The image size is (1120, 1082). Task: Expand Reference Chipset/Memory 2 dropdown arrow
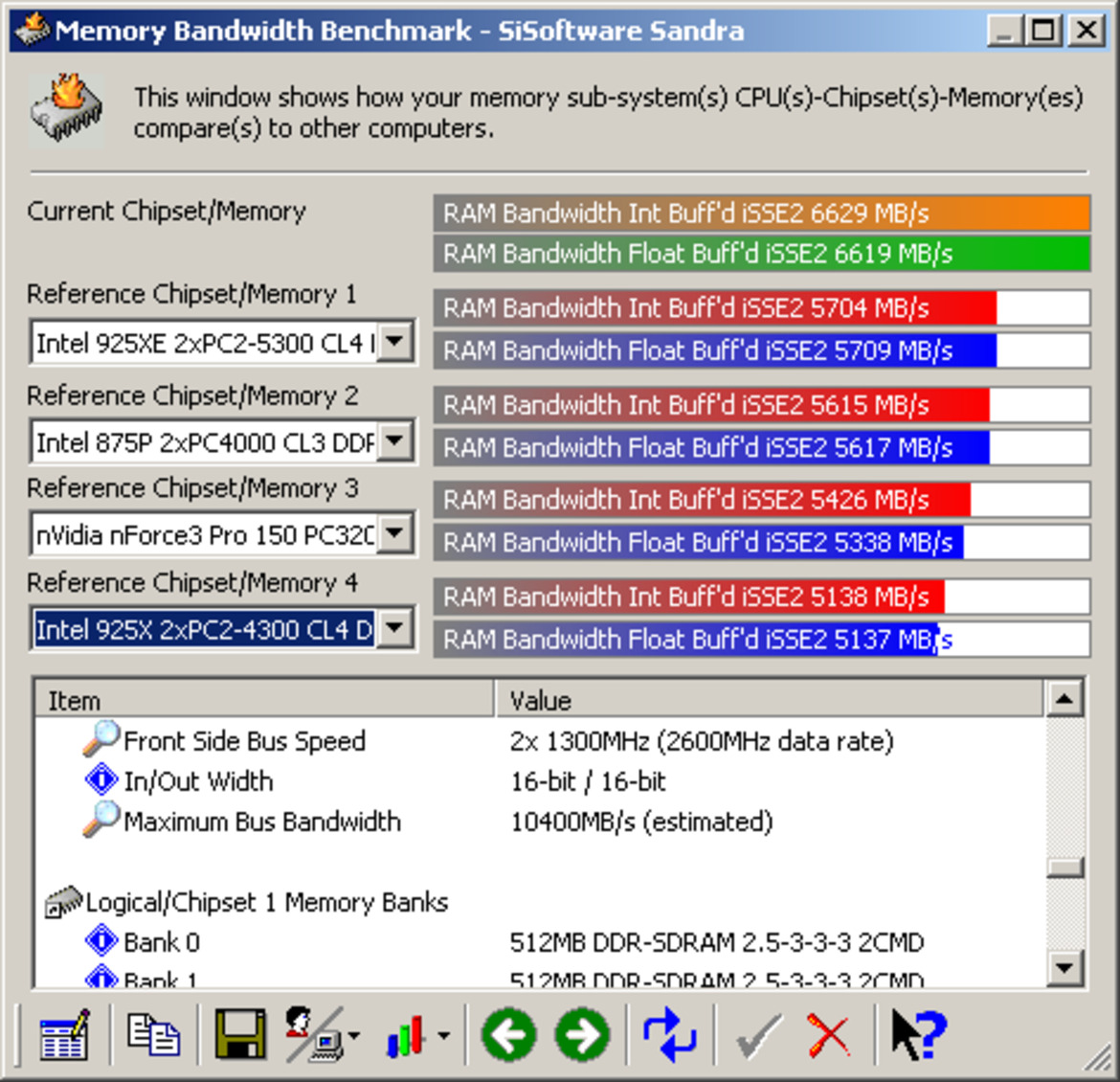pos(395,441)
